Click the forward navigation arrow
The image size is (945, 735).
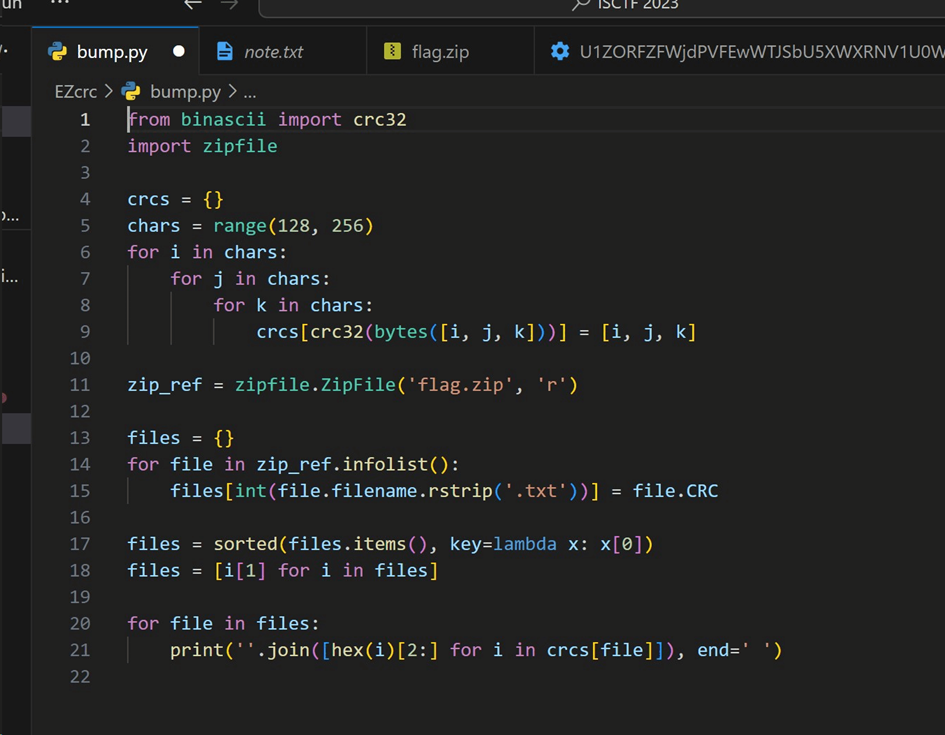(x=229, y=4)
